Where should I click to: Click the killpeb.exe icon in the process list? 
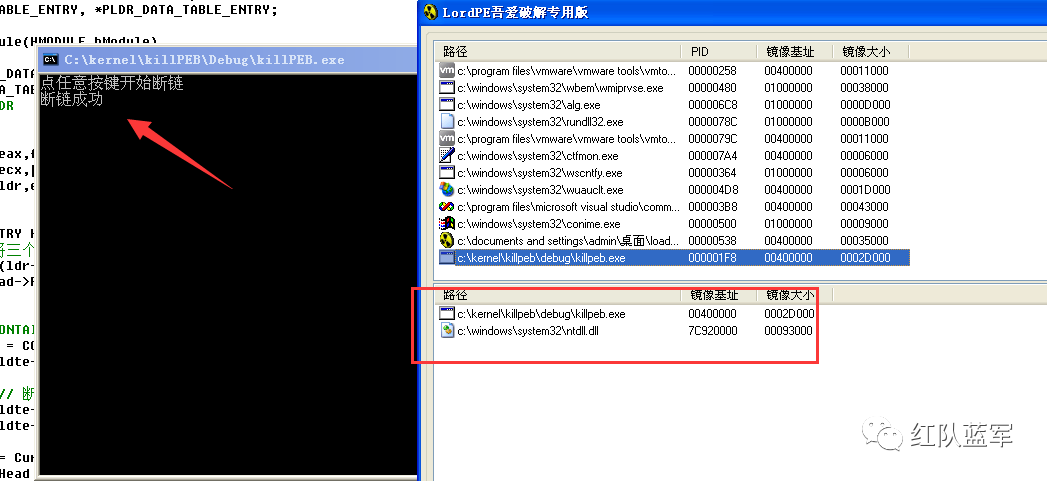coord(447,257)
